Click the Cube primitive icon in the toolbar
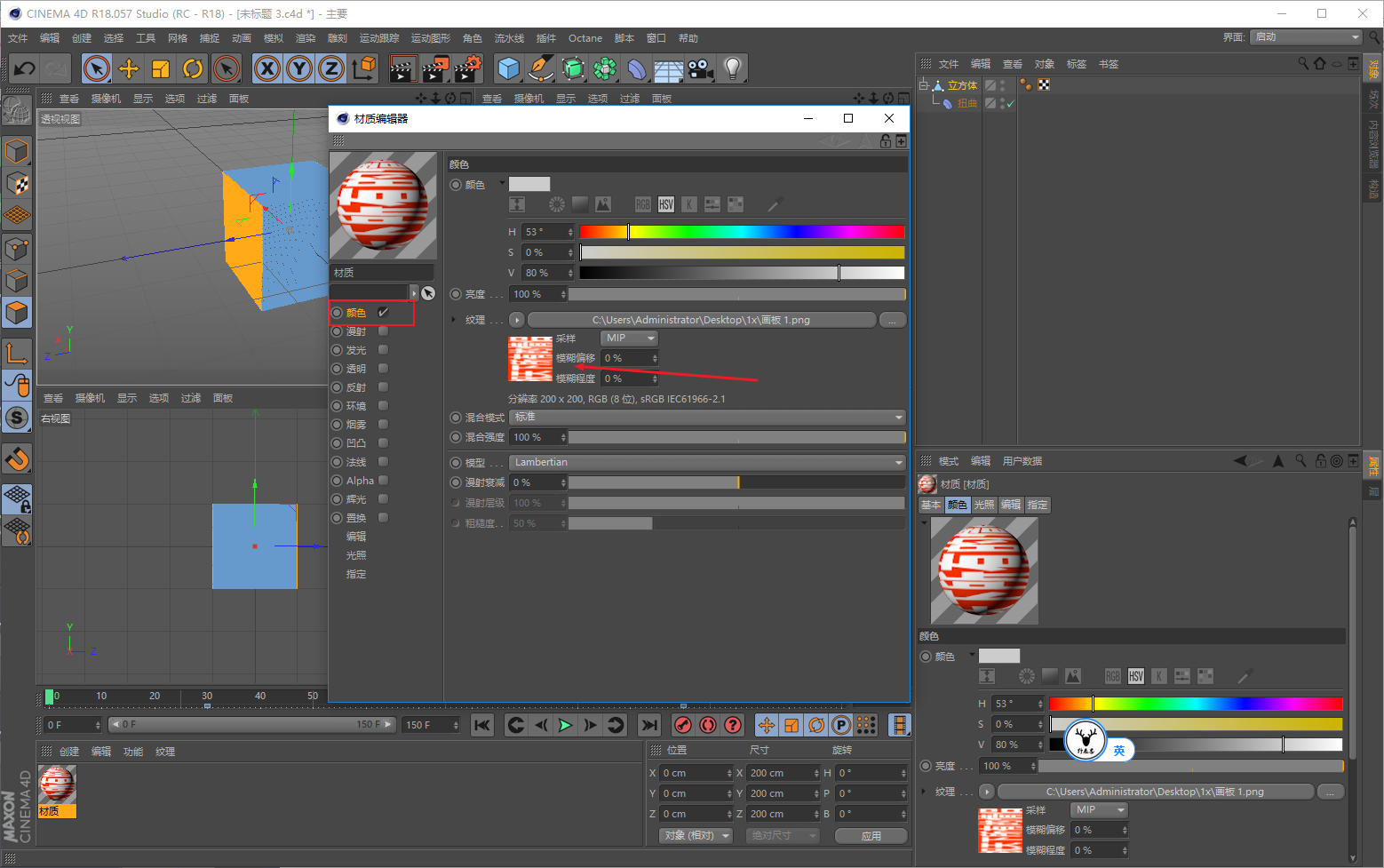The width and height of the screenshot is (1384, 868). point(509,68)
